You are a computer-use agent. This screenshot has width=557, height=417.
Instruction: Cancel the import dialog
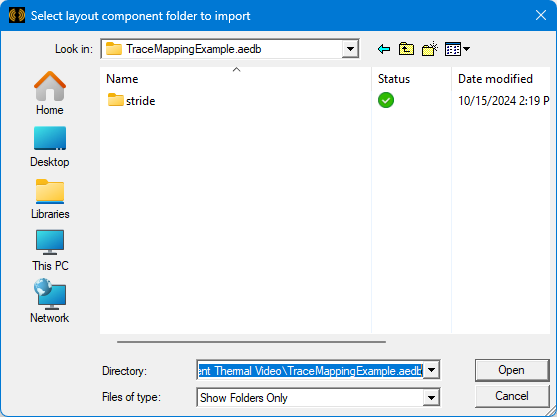pyautogui.click(x=512, y=396)
